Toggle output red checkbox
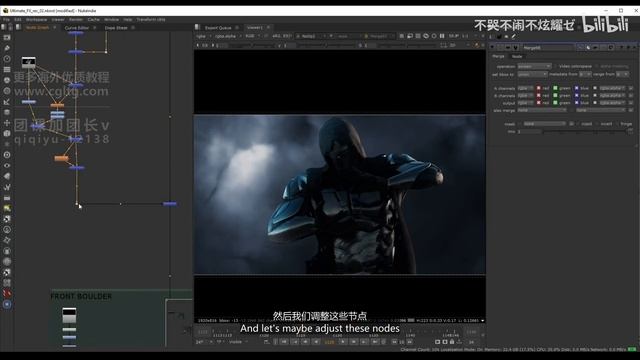 (x=538, y=103)
